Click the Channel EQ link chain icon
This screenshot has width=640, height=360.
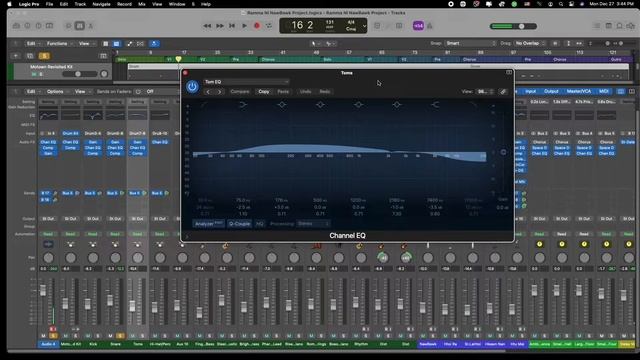pyautogui.click(x=503, y=92)
